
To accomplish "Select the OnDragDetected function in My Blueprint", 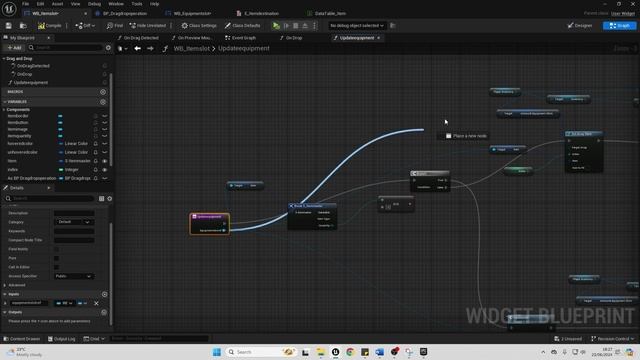I will point(33,66).
